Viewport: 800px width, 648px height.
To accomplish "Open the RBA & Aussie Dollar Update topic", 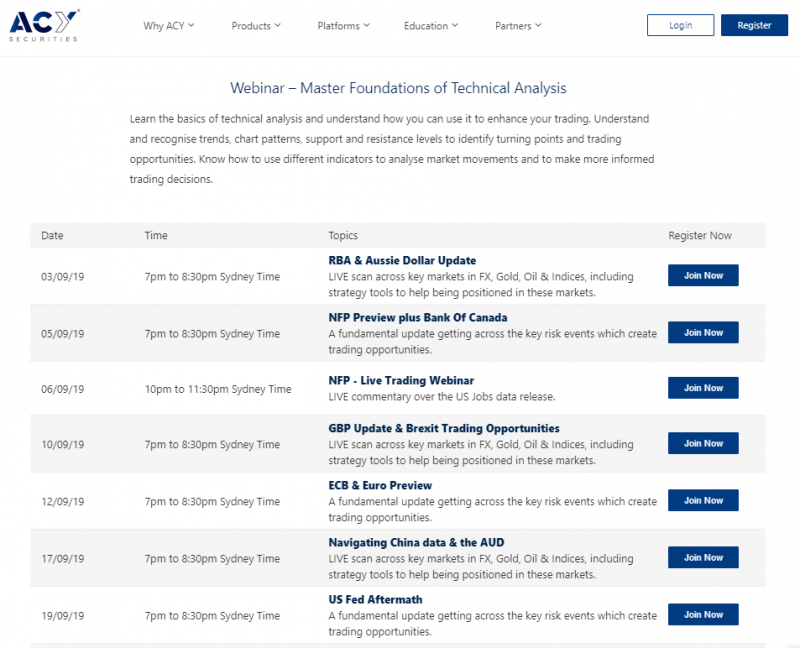I will click(402, 261).
